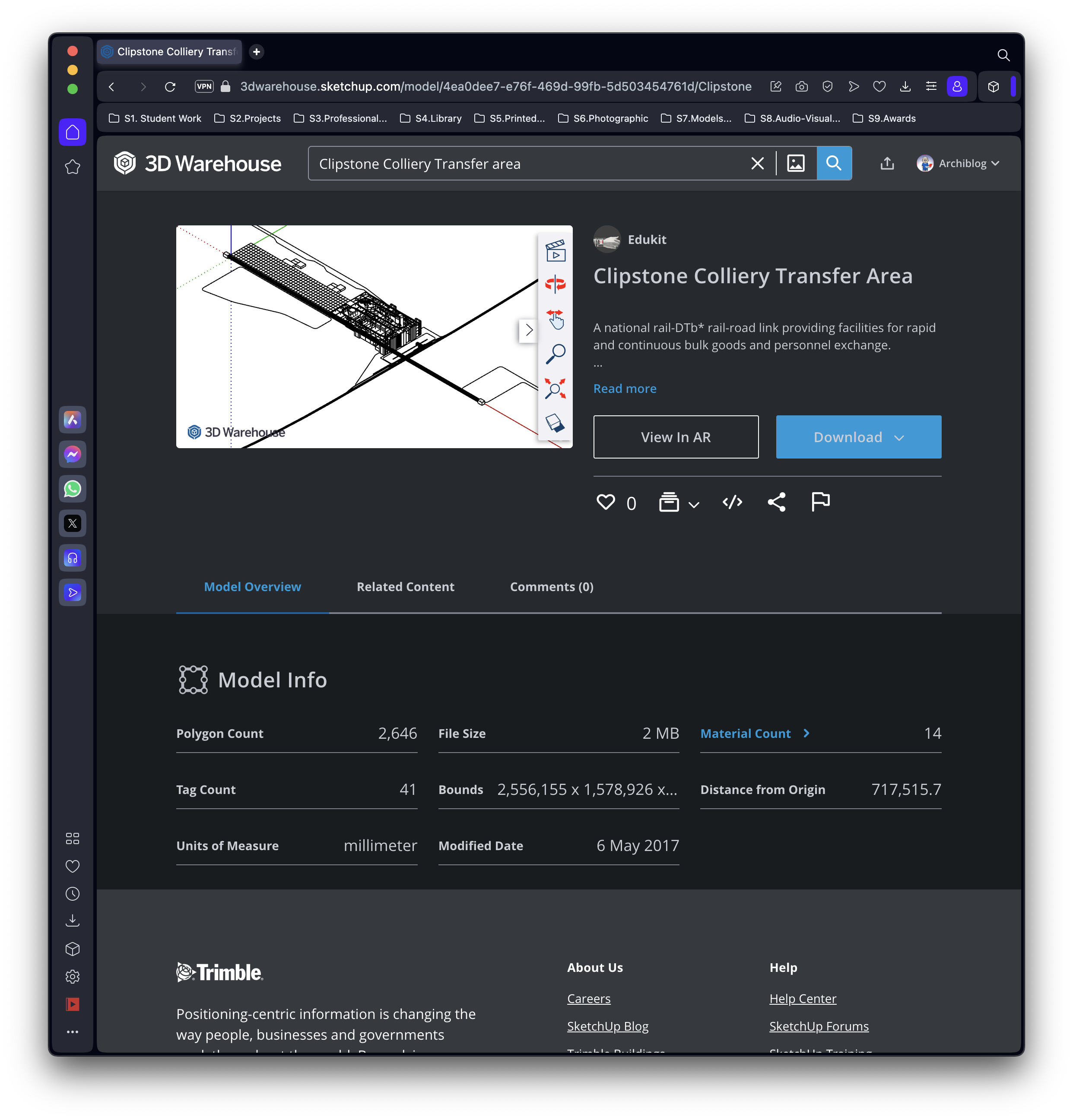Image resolution: width=1073 pixels, height=1120 pixels.
Task: Click the View In AR button
Action: point(676,437)
